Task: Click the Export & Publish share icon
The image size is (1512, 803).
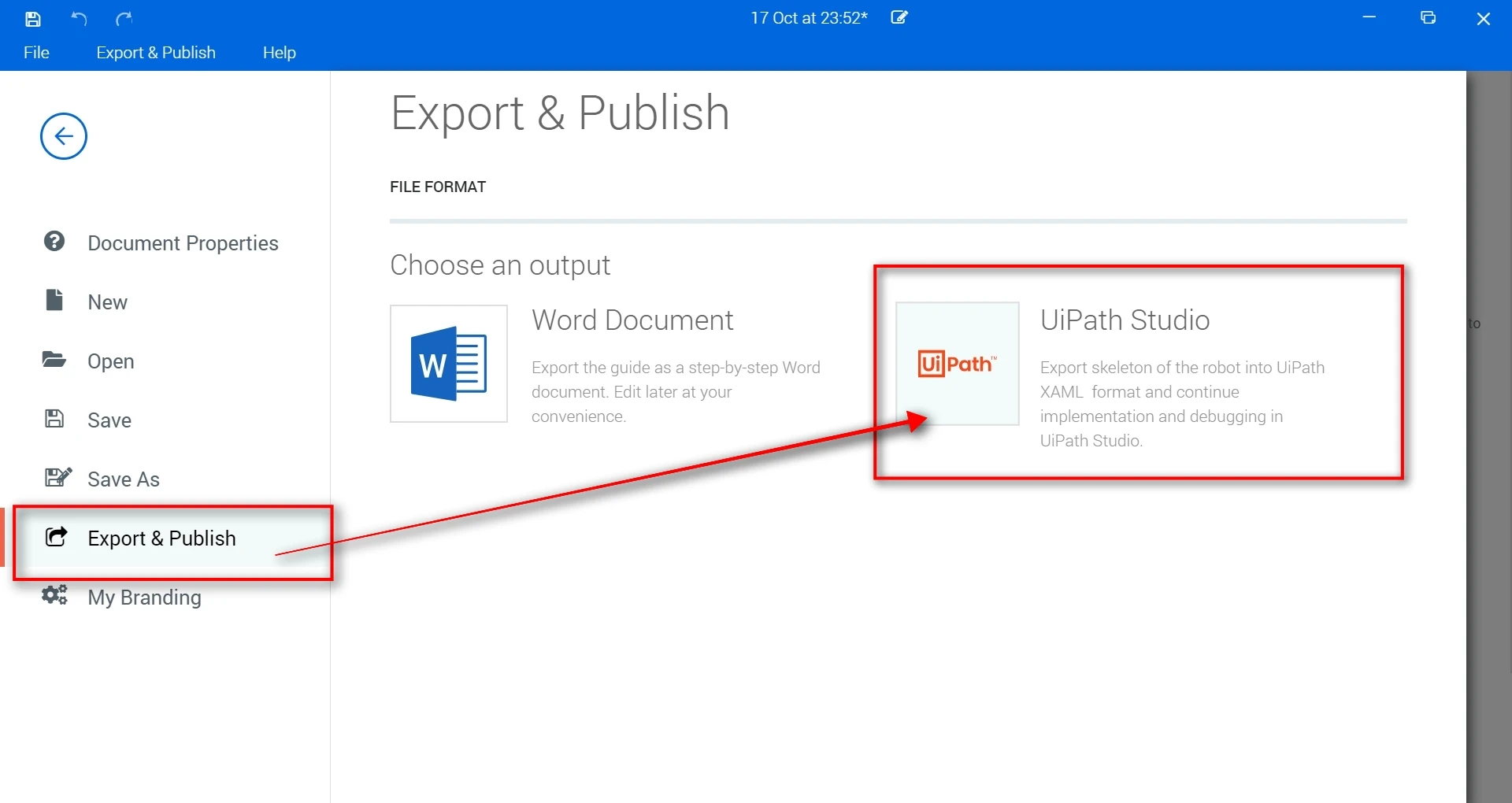Action: tap(57, 537)
